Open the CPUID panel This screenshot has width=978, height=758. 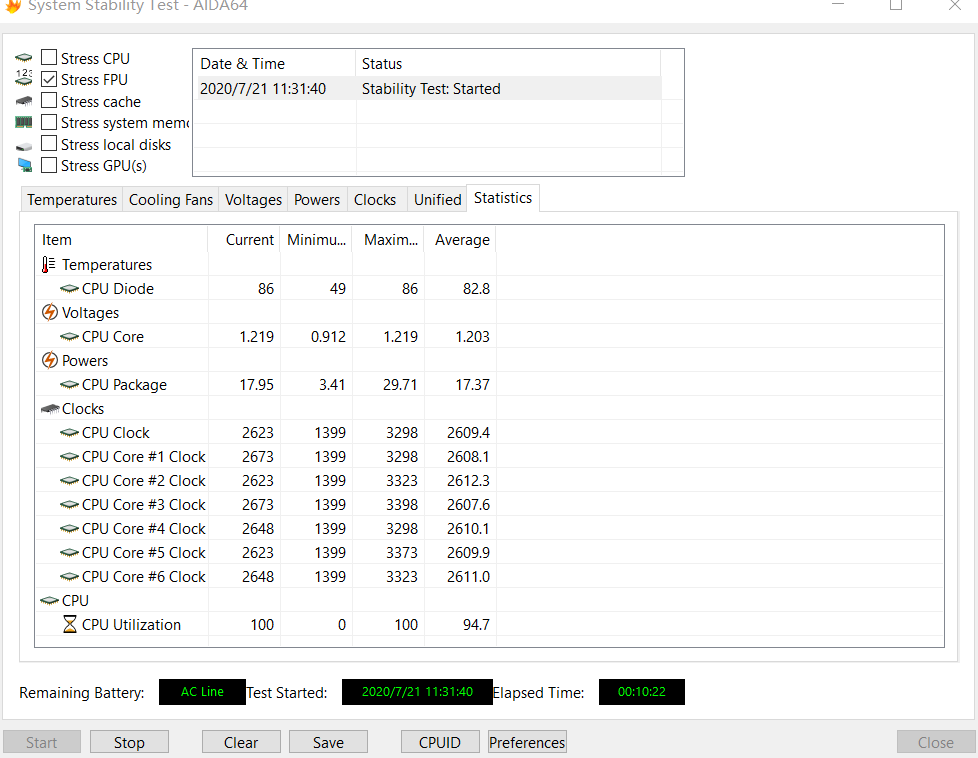coord(440,742)
